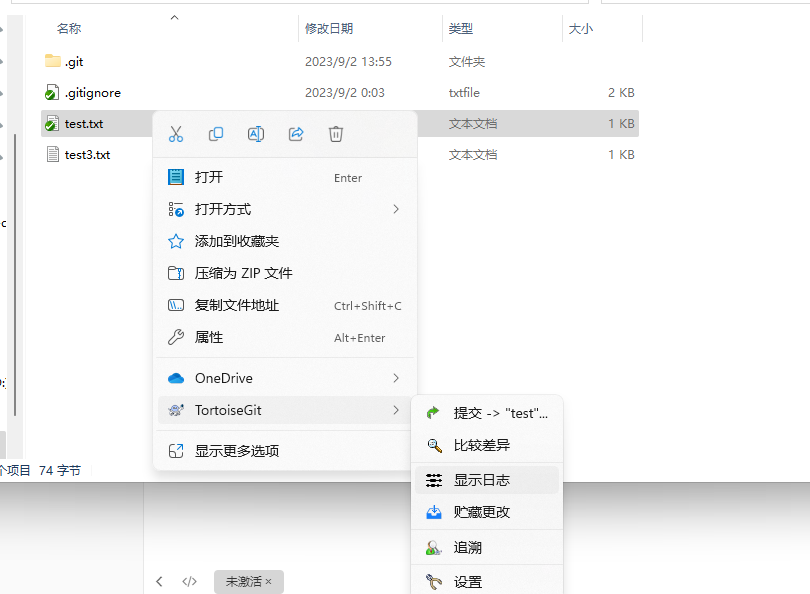Sort by 类型 column header

pyautogui.click(x=461, y=28)
